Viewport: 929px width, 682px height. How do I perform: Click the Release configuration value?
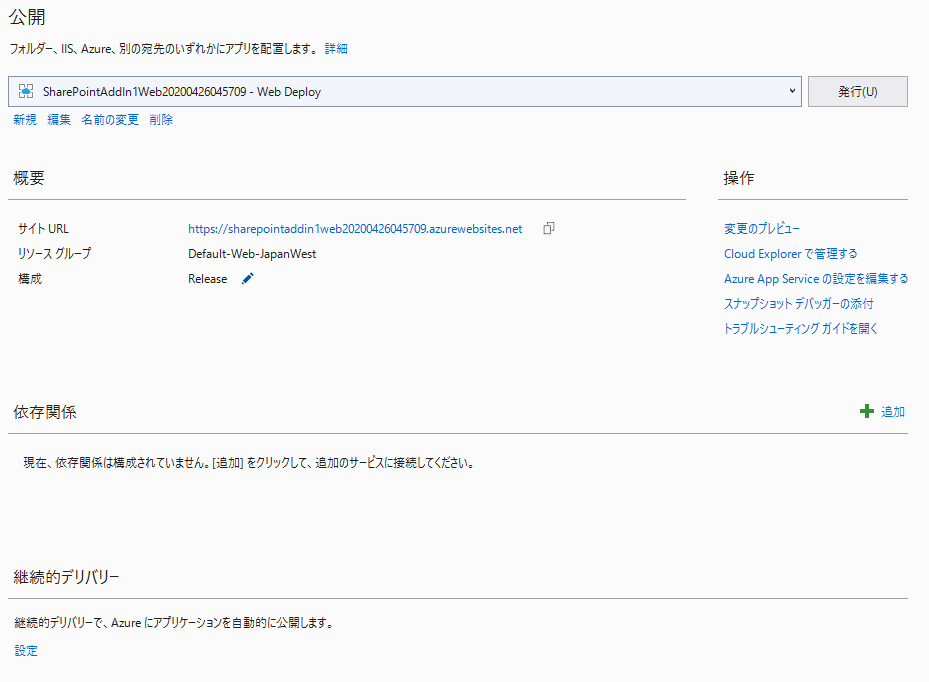207,279
